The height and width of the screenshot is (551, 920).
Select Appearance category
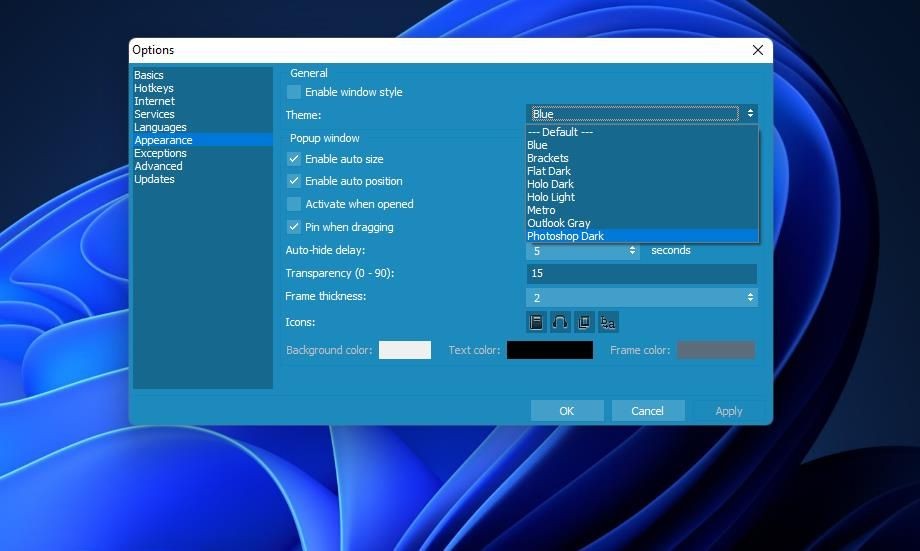[x=202, y=140]
